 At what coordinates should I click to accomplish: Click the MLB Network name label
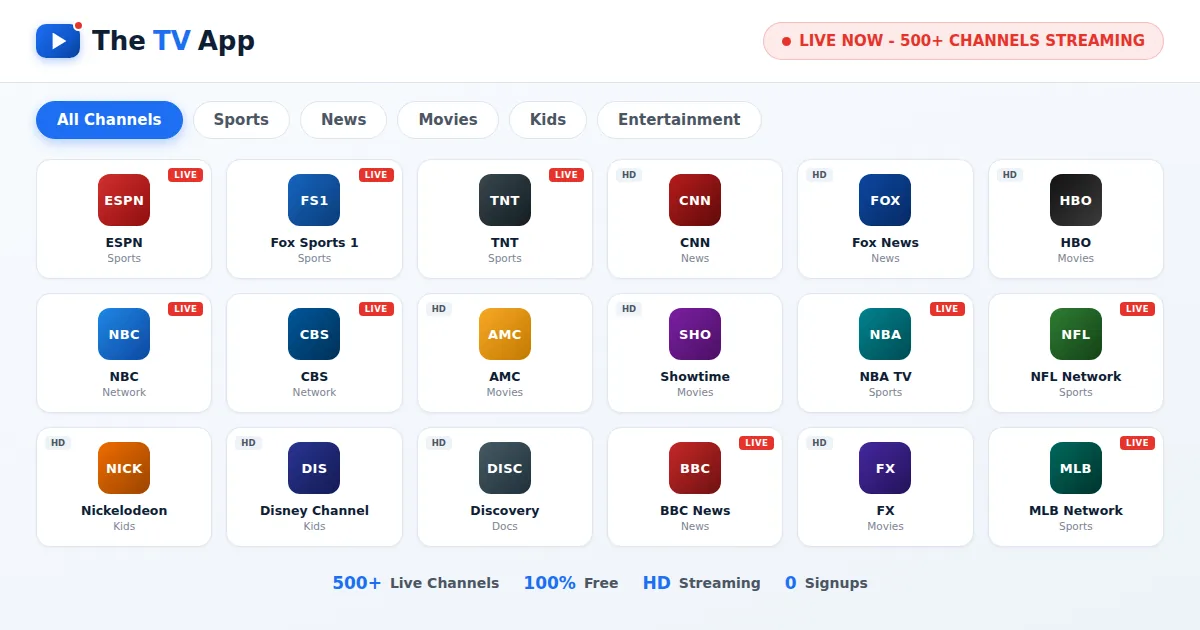[x=1076, y=511]
